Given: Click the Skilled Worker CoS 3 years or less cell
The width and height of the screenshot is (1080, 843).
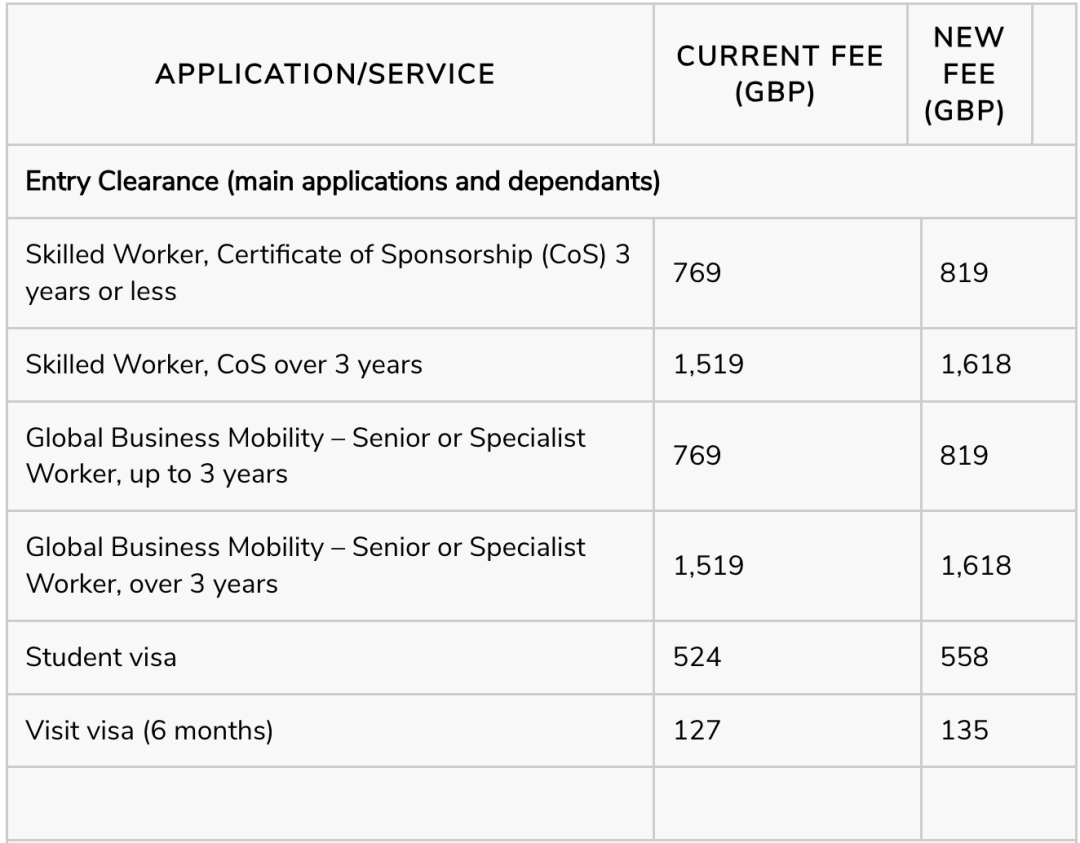Looking at the screenshot, I should coord(328,273).
